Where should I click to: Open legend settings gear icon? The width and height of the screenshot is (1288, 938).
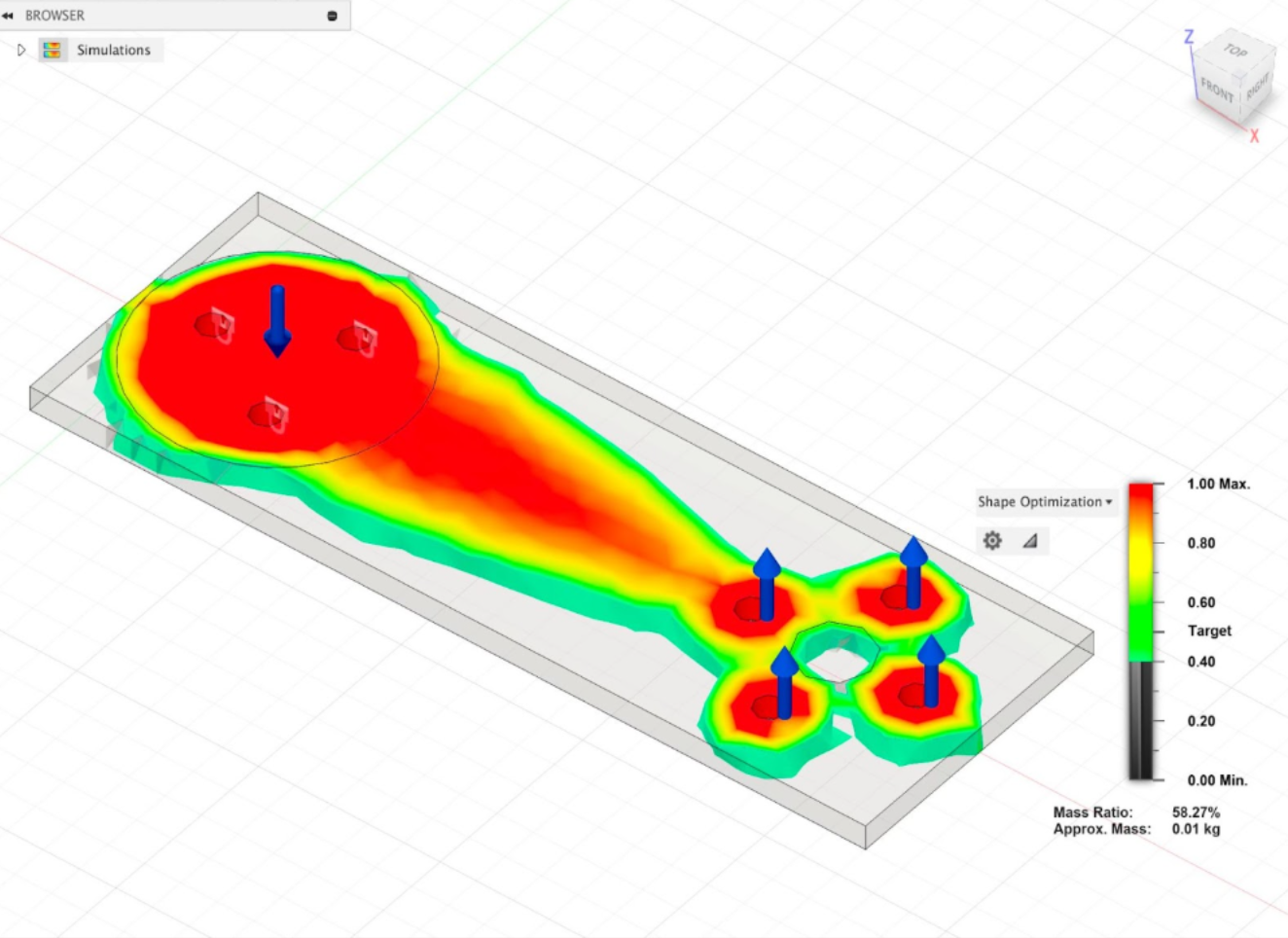pyautogui.click(x=992, y=540)
